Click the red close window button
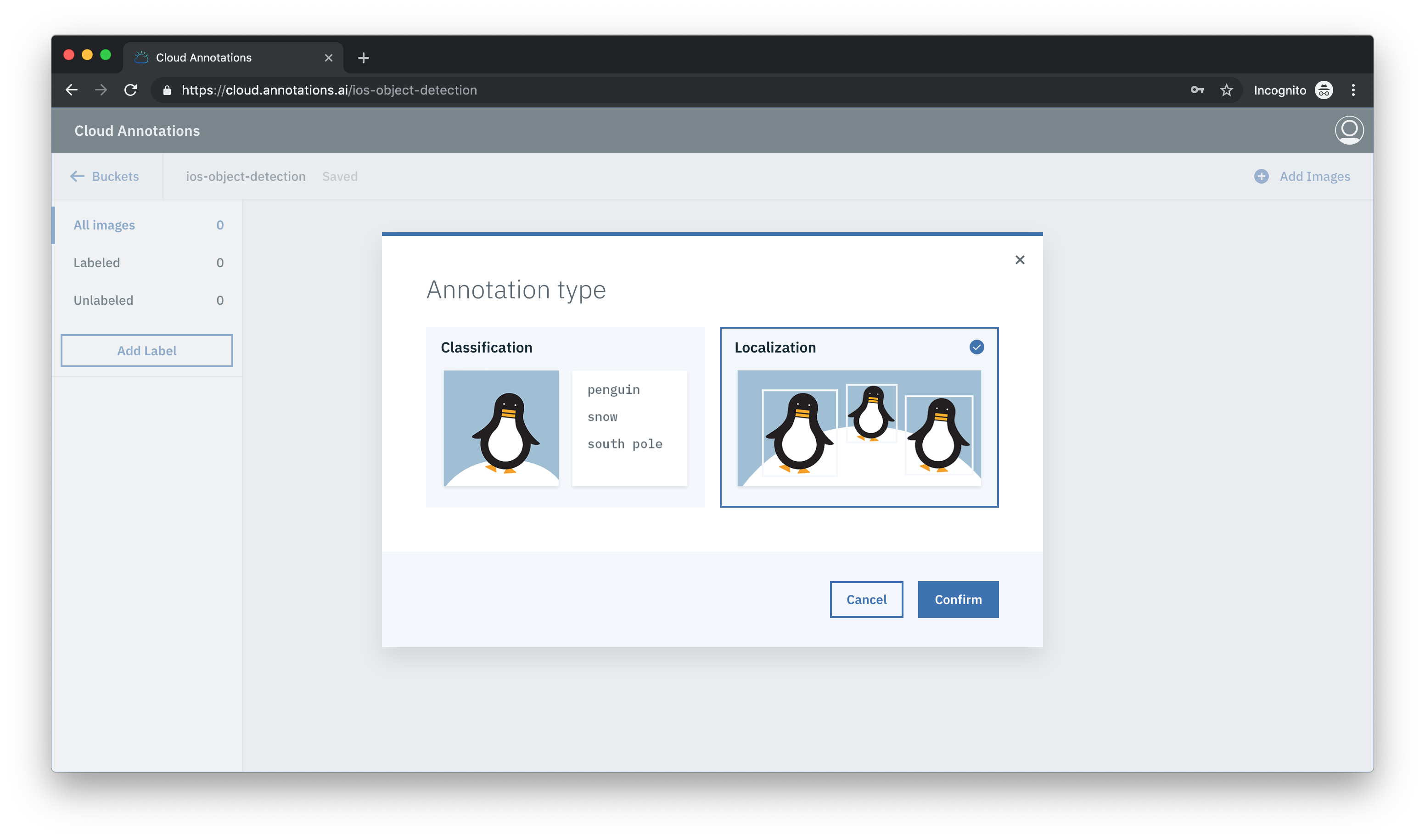The width and height of the screenshot is (1425, 840). point(69,55)
